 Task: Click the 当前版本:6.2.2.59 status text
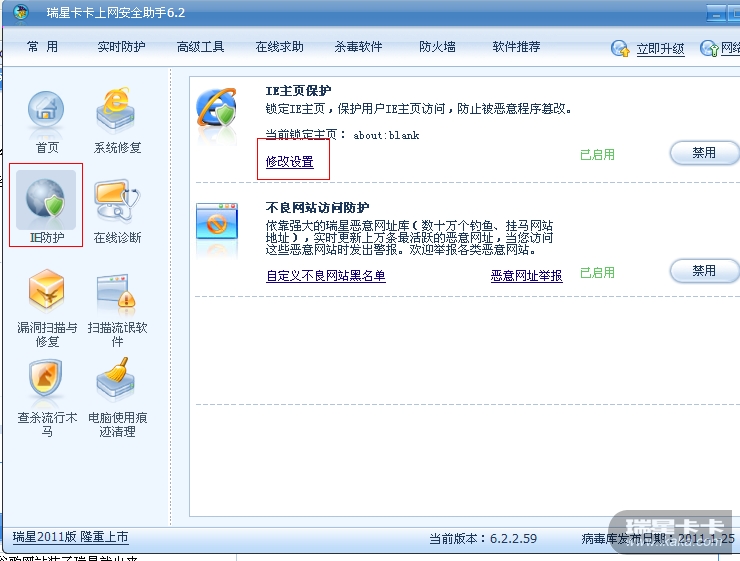point(483,538)
